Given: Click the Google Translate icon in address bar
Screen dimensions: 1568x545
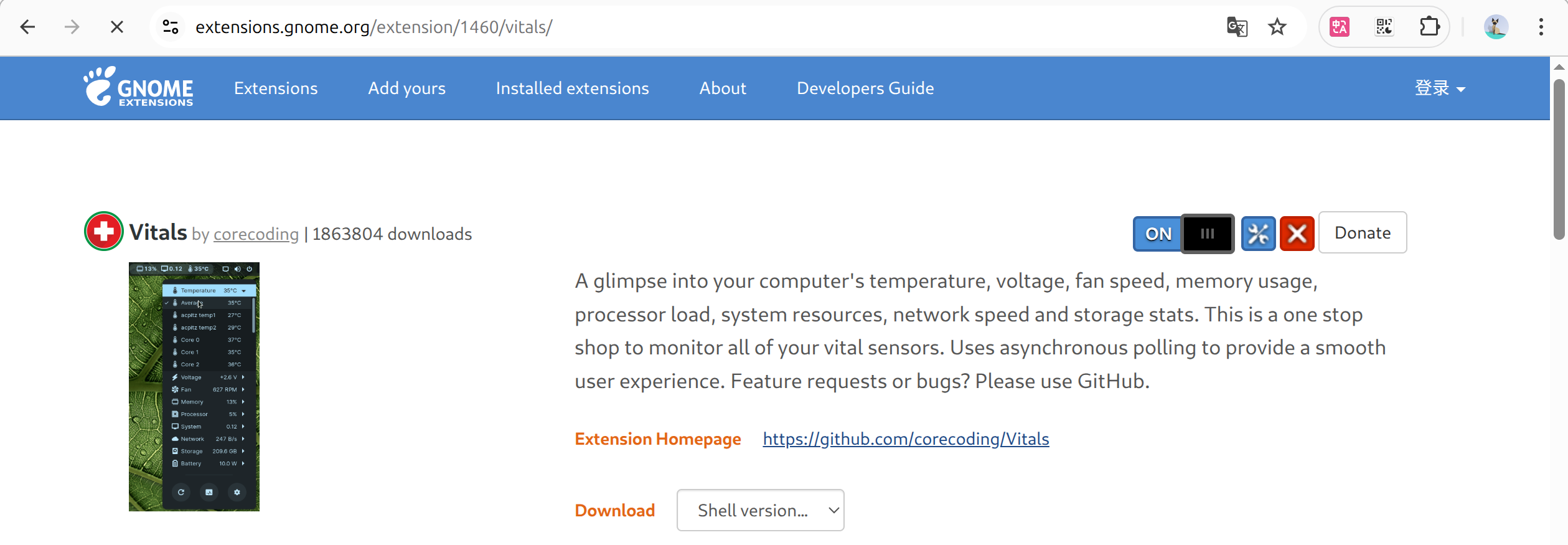Looking at the screenshot, I should [x=1236, y=27].
